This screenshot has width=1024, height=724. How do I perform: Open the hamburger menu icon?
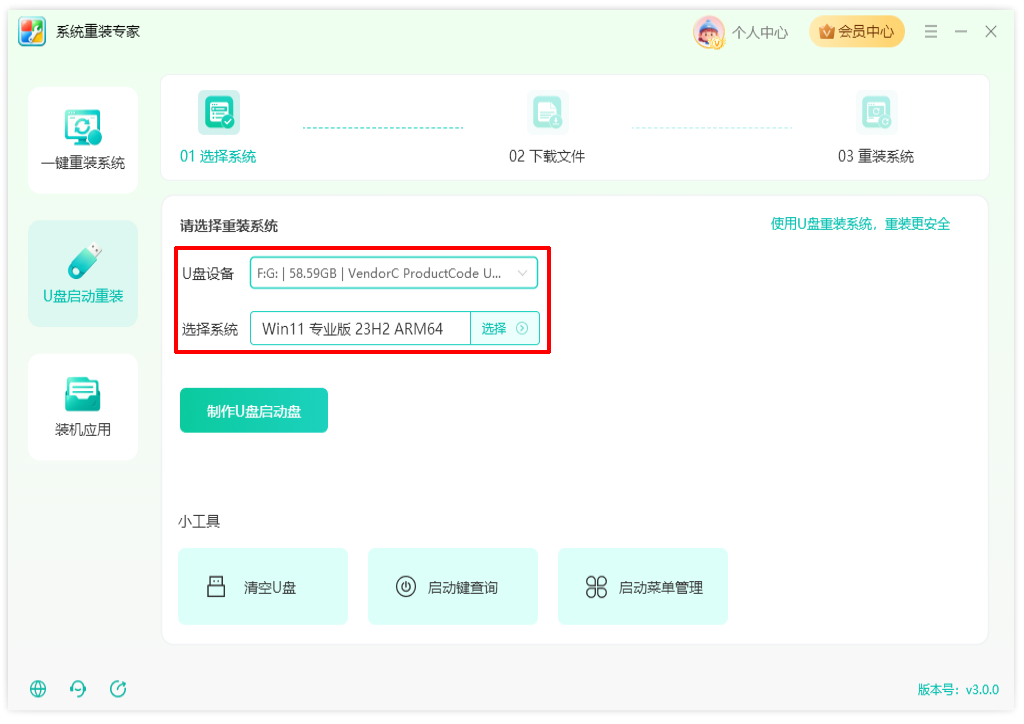931,31
